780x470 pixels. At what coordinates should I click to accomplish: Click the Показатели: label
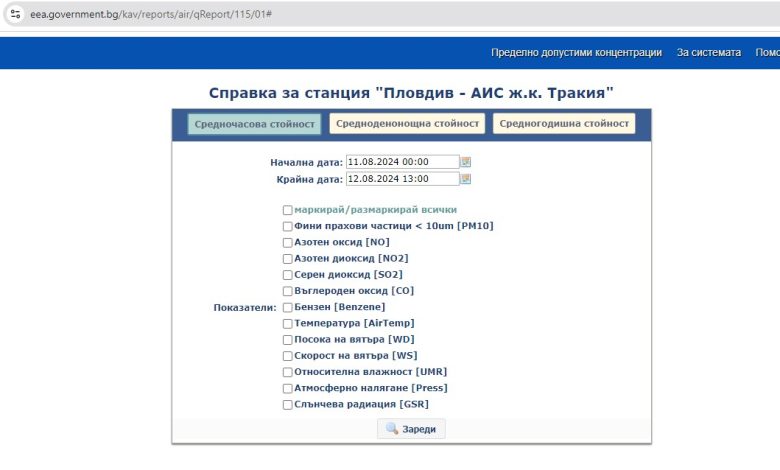(245, 308)
